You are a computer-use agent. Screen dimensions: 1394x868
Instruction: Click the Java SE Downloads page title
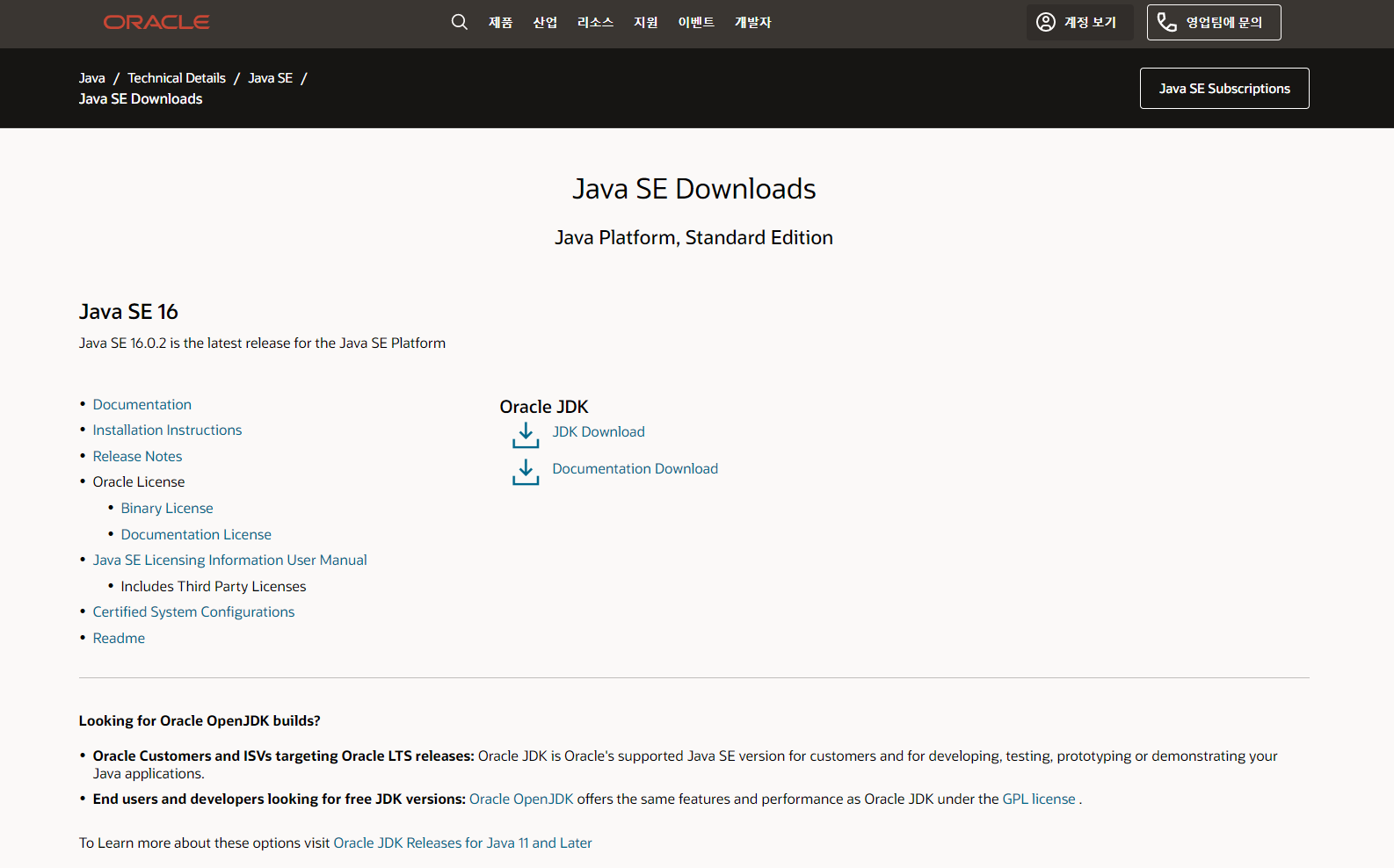[x=694, y=189]
